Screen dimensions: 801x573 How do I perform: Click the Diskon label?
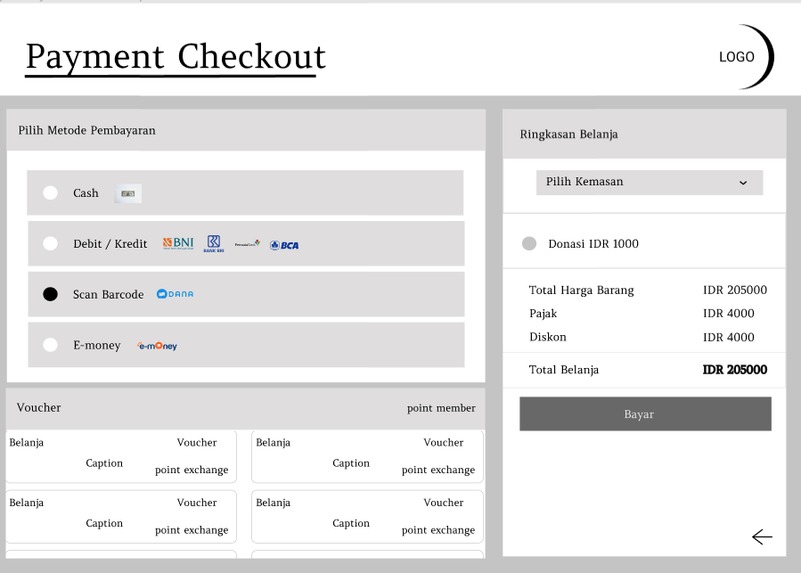click(548, 337)
